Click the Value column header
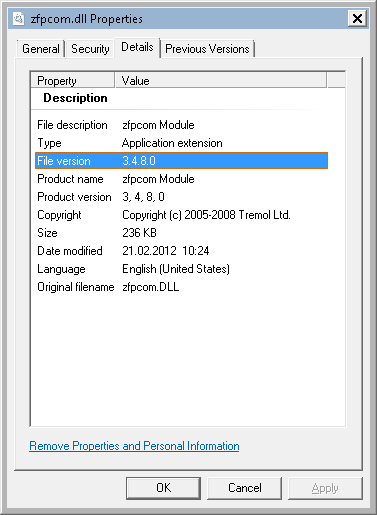The image size is (377, 515). [x=221, y=81]
